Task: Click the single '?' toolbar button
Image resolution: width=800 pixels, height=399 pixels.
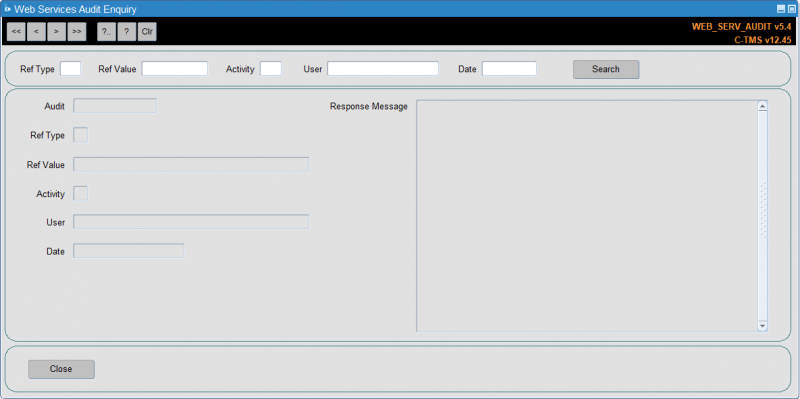Action: 127,32
